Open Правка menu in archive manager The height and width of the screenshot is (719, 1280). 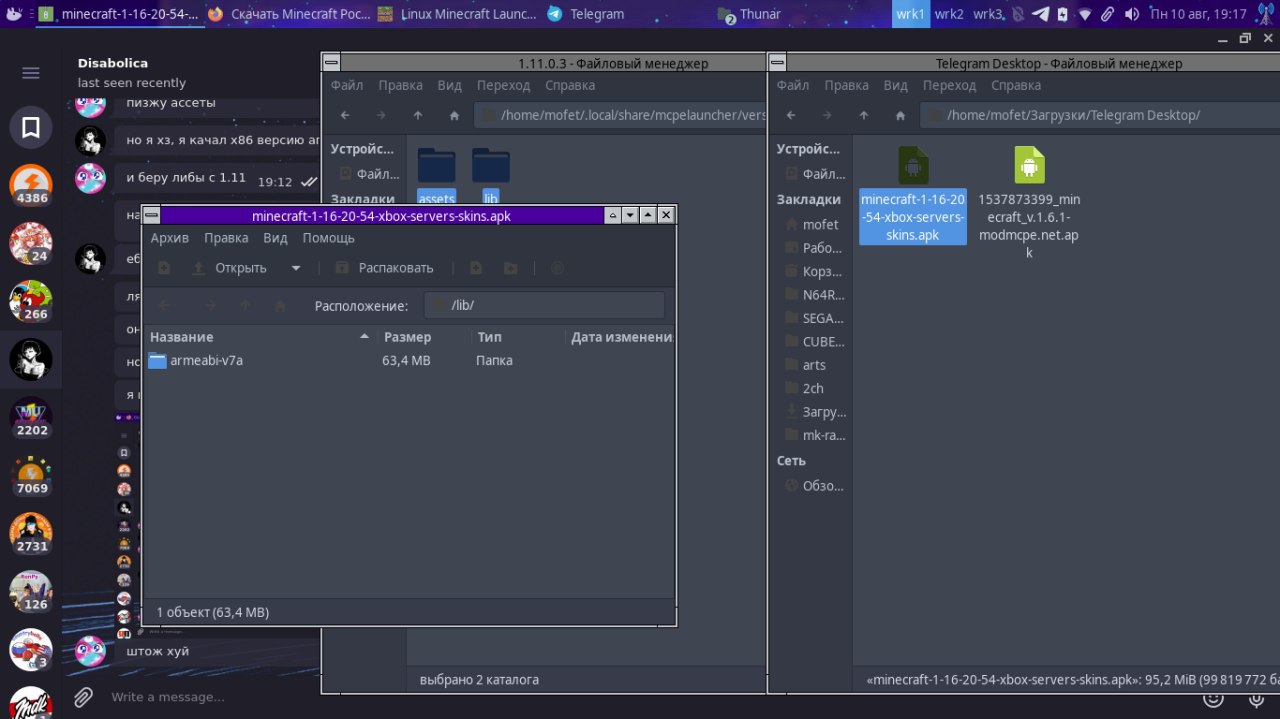pos(226,238)
